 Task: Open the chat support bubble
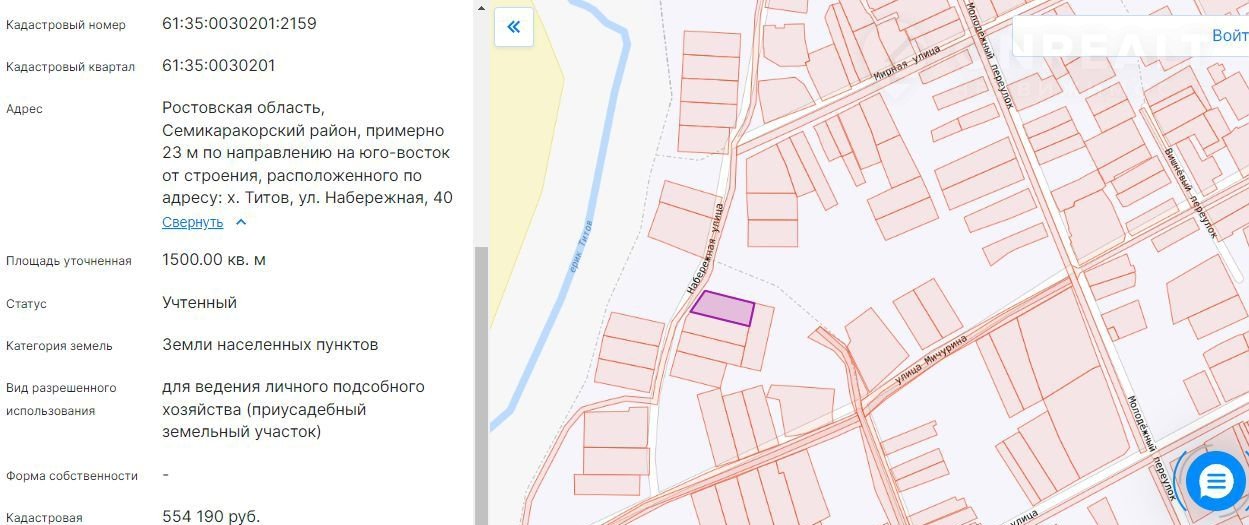[x=1215, y=482]
